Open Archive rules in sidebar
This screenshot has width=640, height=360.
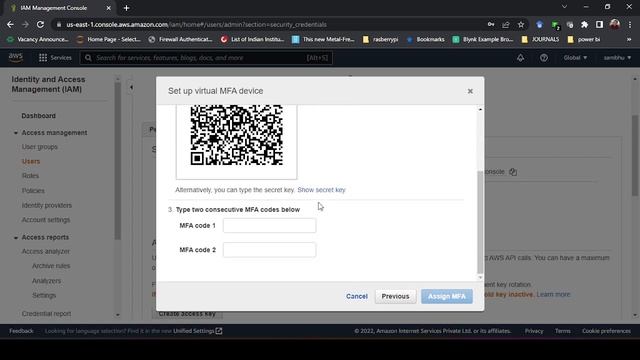point(51,266)
